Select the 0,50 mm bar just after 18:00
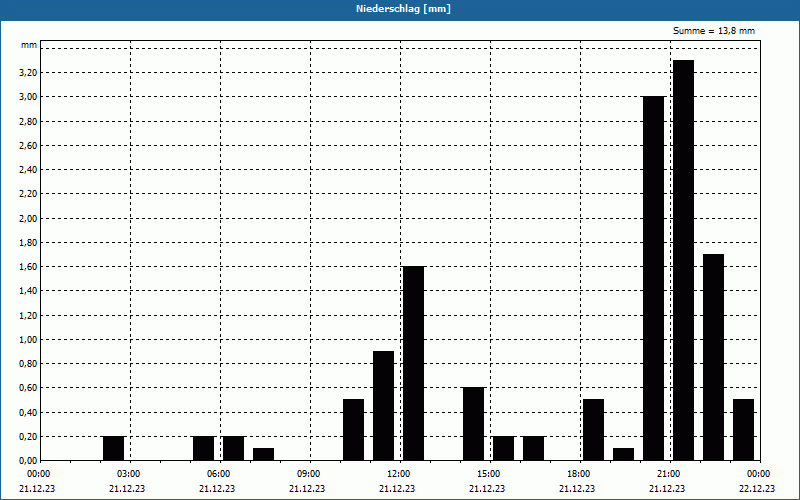This screenshot has width=800, height=500. coord(593,430)
